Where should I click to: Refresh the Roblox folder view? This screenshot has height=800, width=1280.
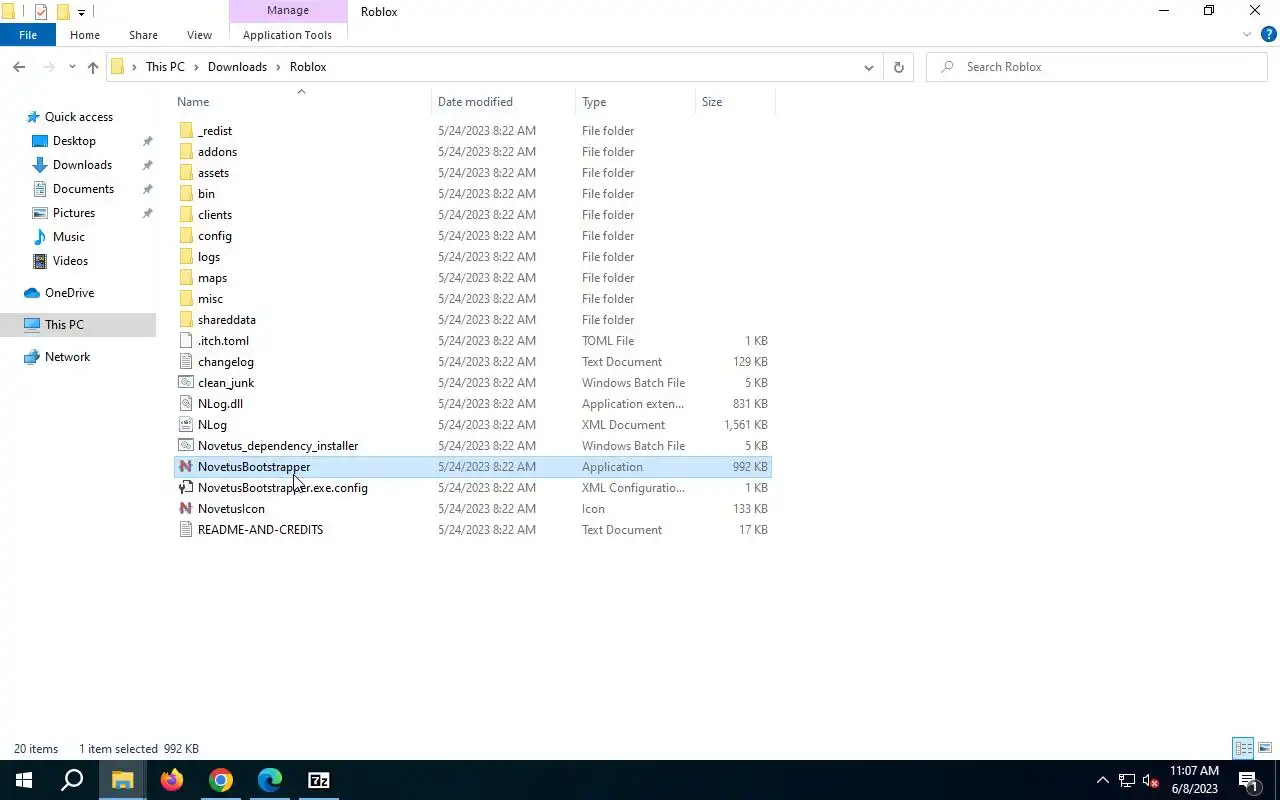pos(898,67)
